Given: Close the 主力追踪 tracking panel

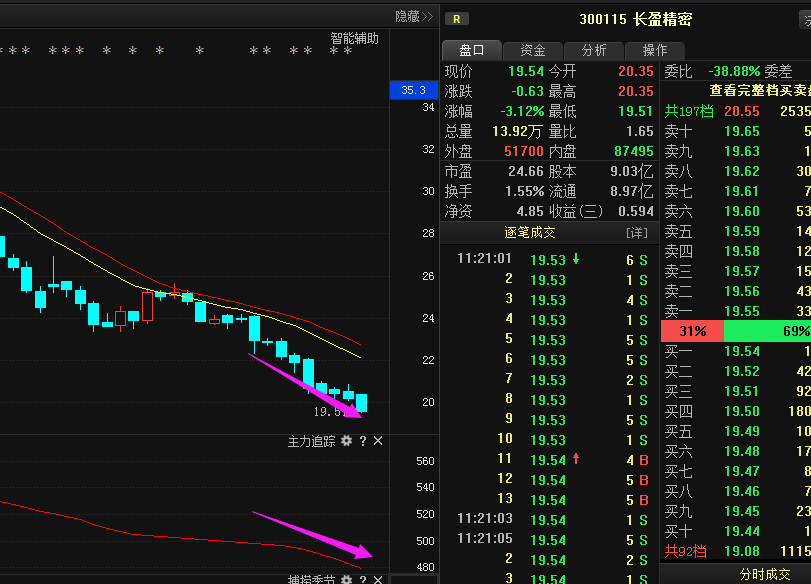Looking at the screenshot, I should (x=378, y=440).
